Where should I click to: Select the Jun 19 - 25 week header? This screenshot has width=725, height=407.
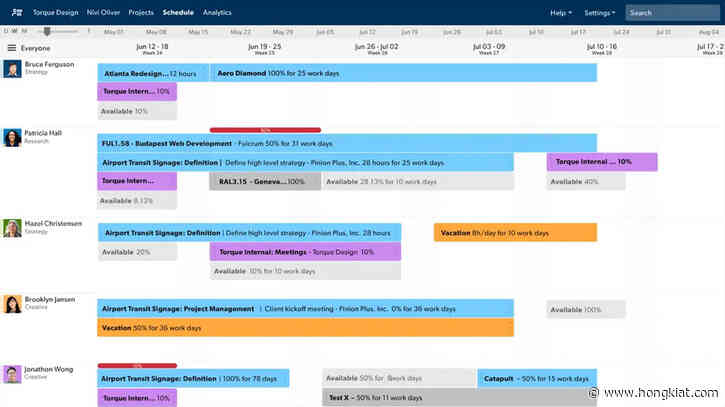(x=264, y=49)
